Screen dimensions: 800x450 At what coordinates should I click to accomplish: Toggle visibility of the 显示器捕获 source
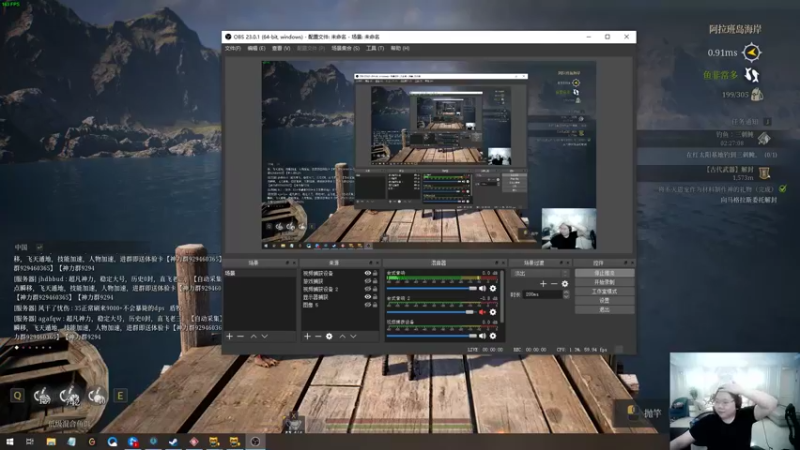coord(367,297)
